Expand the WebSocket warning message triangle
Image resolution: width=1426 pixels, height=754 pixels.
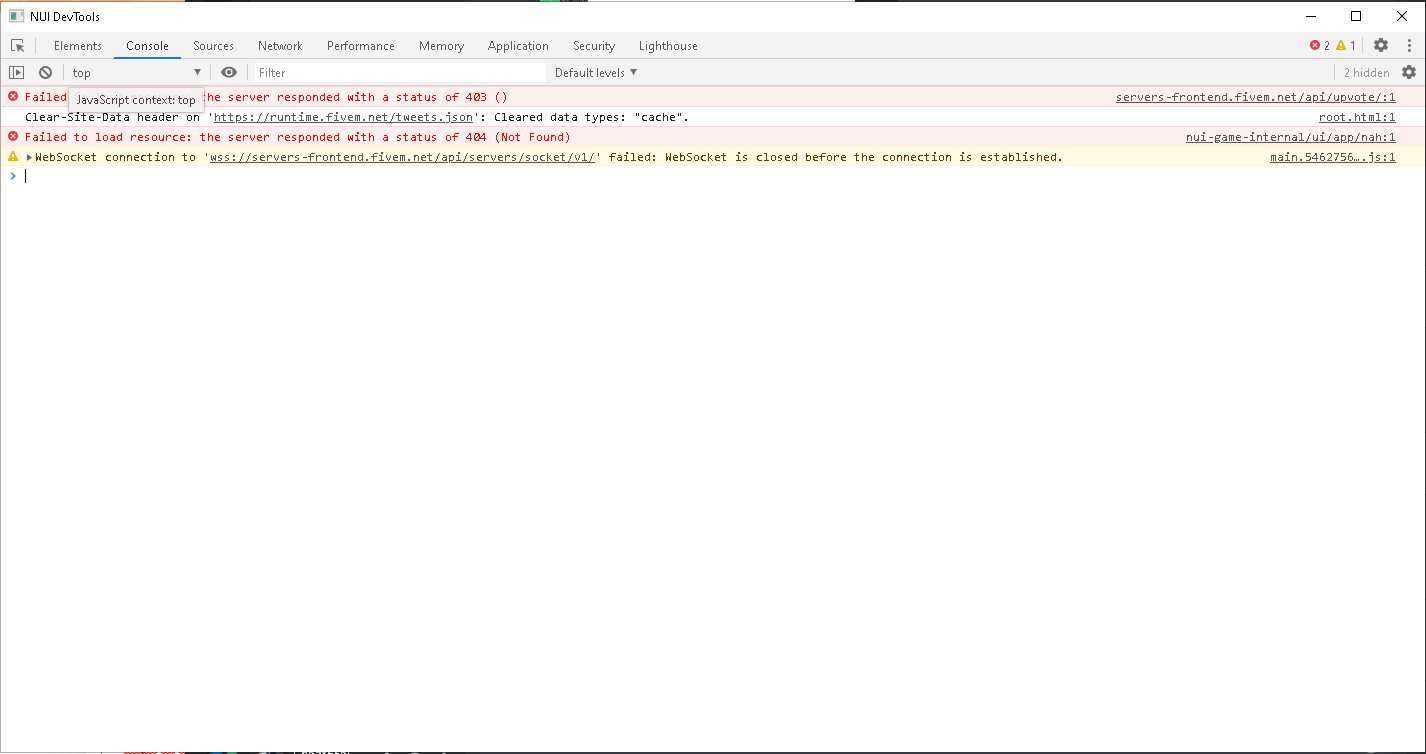click(30, 157)
